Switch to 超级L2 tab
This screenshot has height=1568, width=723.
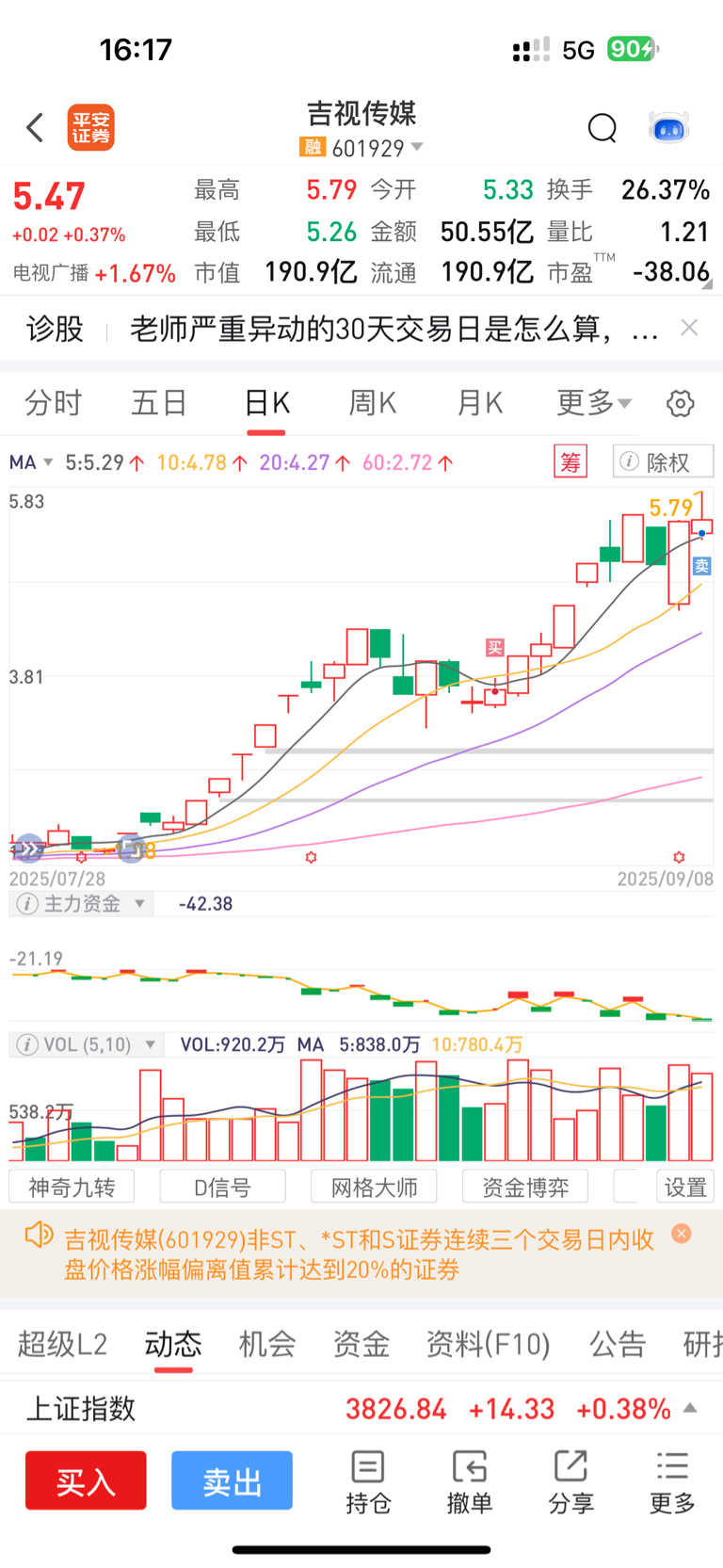click(62, 1344)
